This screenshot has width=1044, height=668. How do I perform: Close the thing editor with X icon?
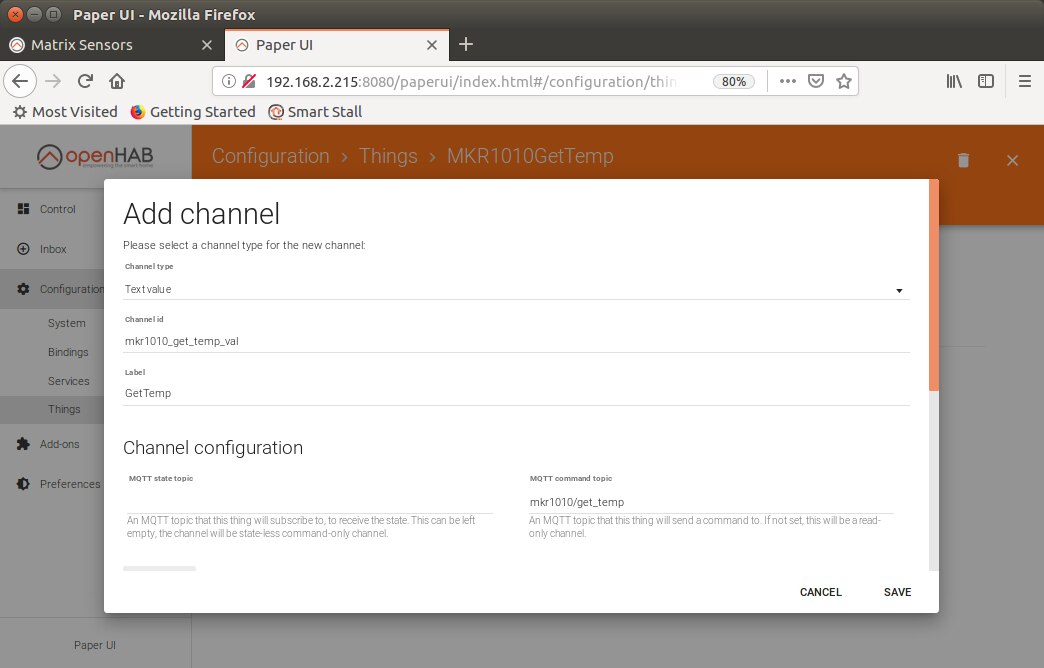1012,161
